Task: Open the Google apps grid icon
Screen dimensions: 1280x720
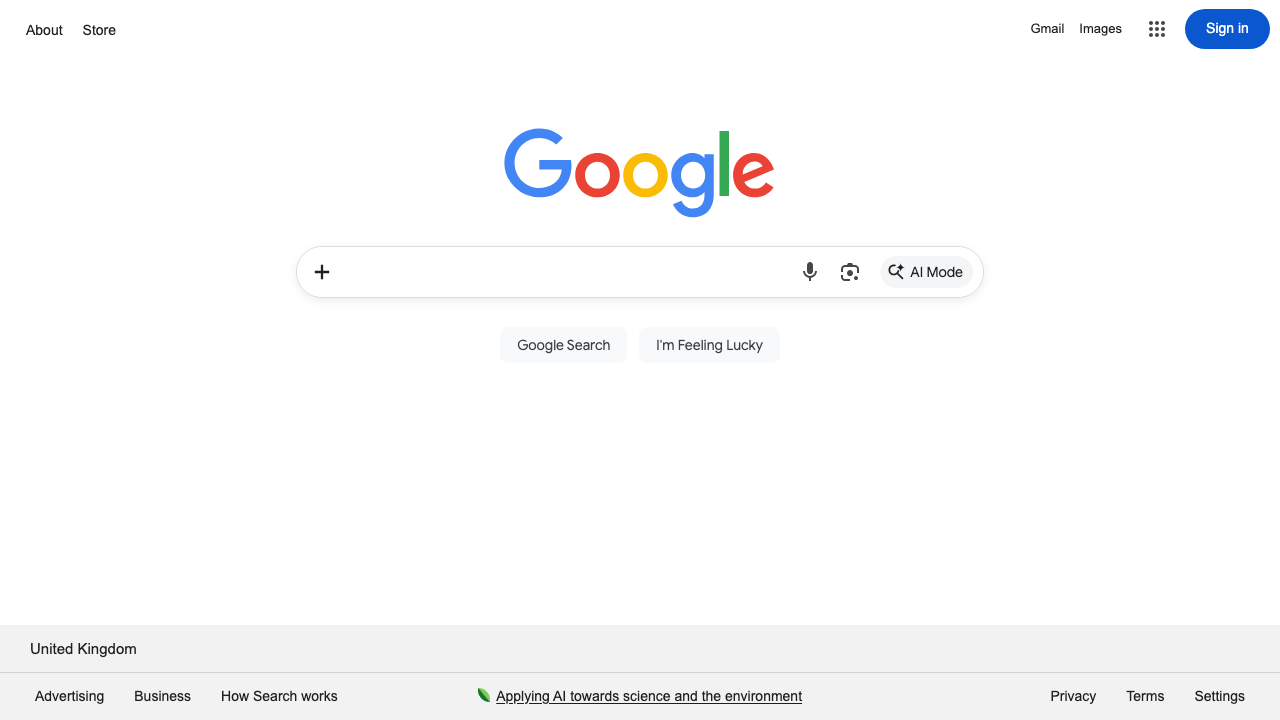Action: point(1157,29)
